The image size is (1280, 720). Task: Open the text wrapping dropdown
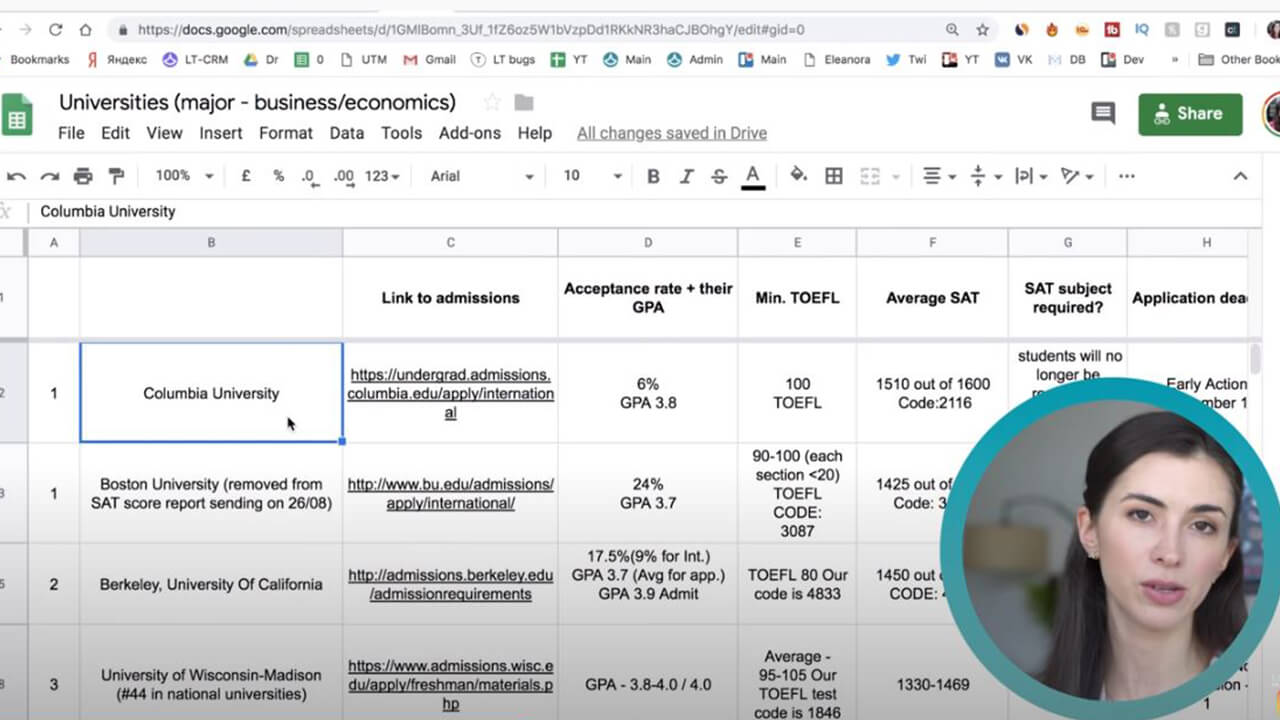pos(1030,176)
